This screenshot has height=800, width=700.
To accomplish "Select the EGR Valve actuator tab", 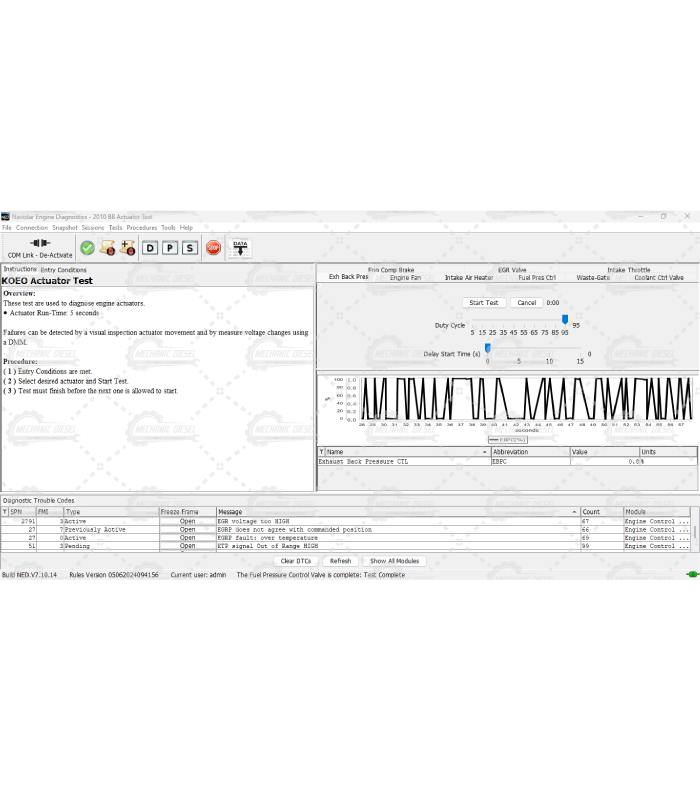I will [x=512, y=270].
